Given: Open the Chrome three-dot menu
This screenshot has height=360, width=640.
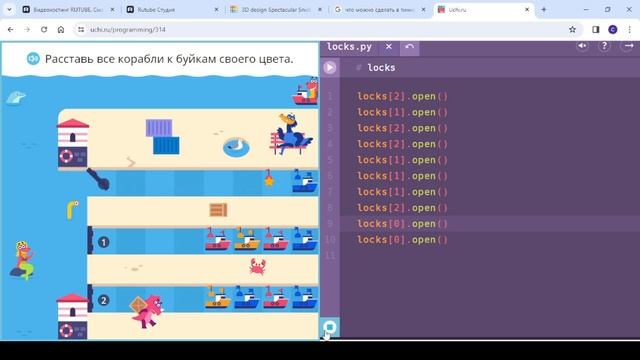Looking at the screenshot, I should (x=629, y=29).
